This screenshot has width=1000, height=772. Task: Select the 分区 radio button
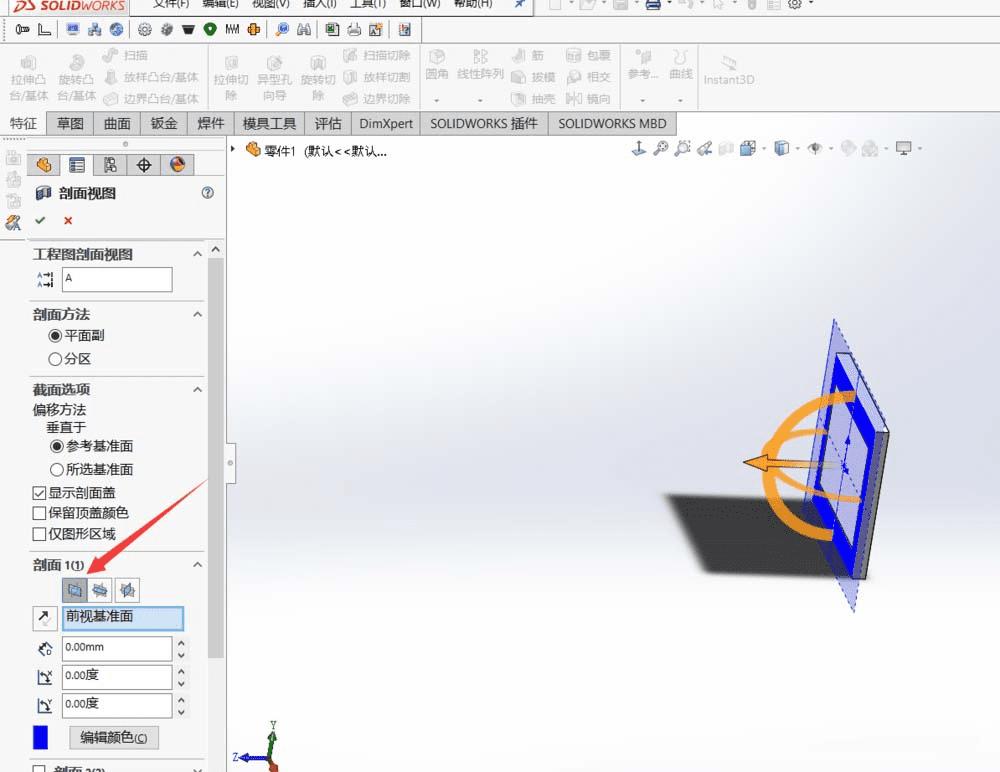click(x=55, y=359)
